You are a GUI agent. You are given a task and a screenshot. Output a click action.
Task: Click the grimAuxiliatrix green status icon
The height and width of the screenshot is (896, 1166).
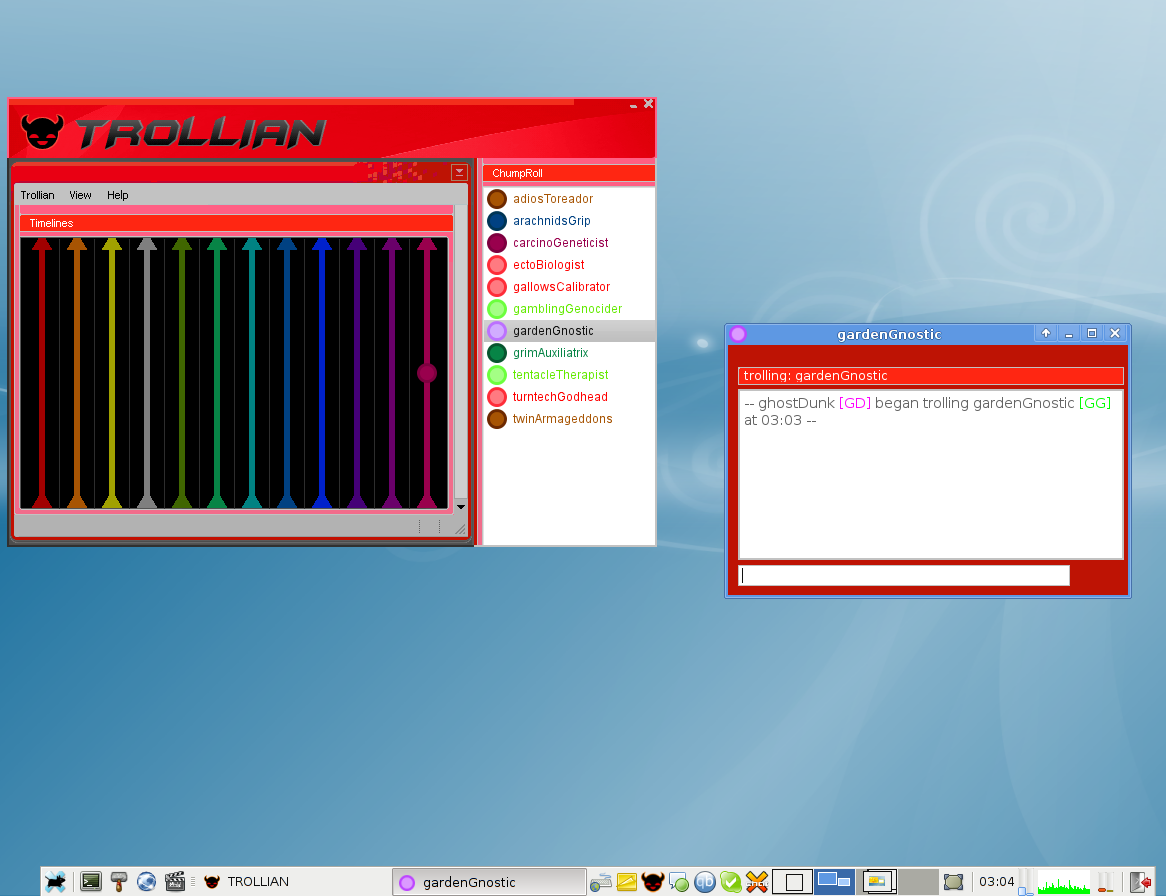pos(497,353)
